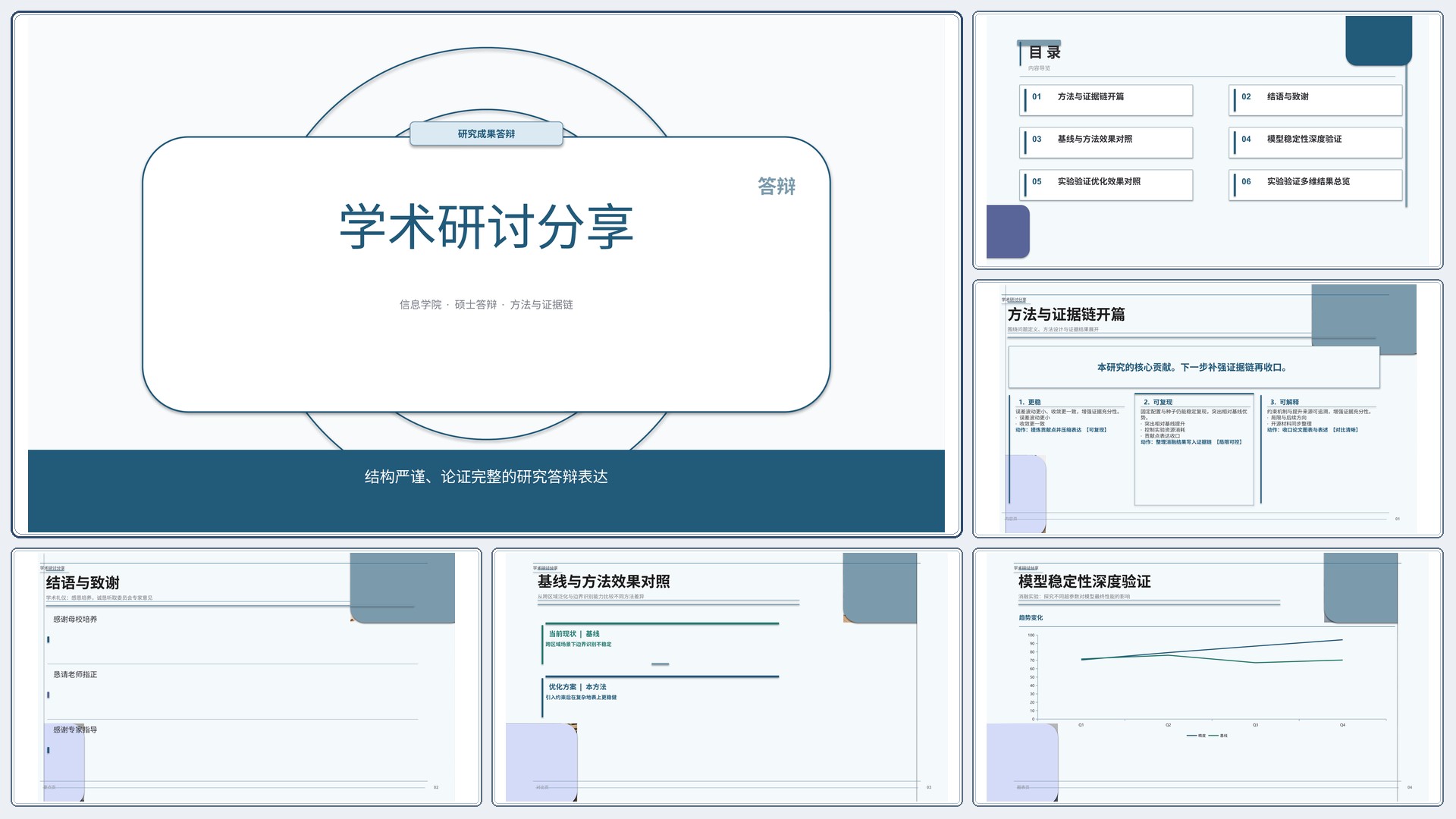1456x819 pixels.
Task: Click the 感谢专家指导 line
Action: pyautogui.click(x=75, y=730)
